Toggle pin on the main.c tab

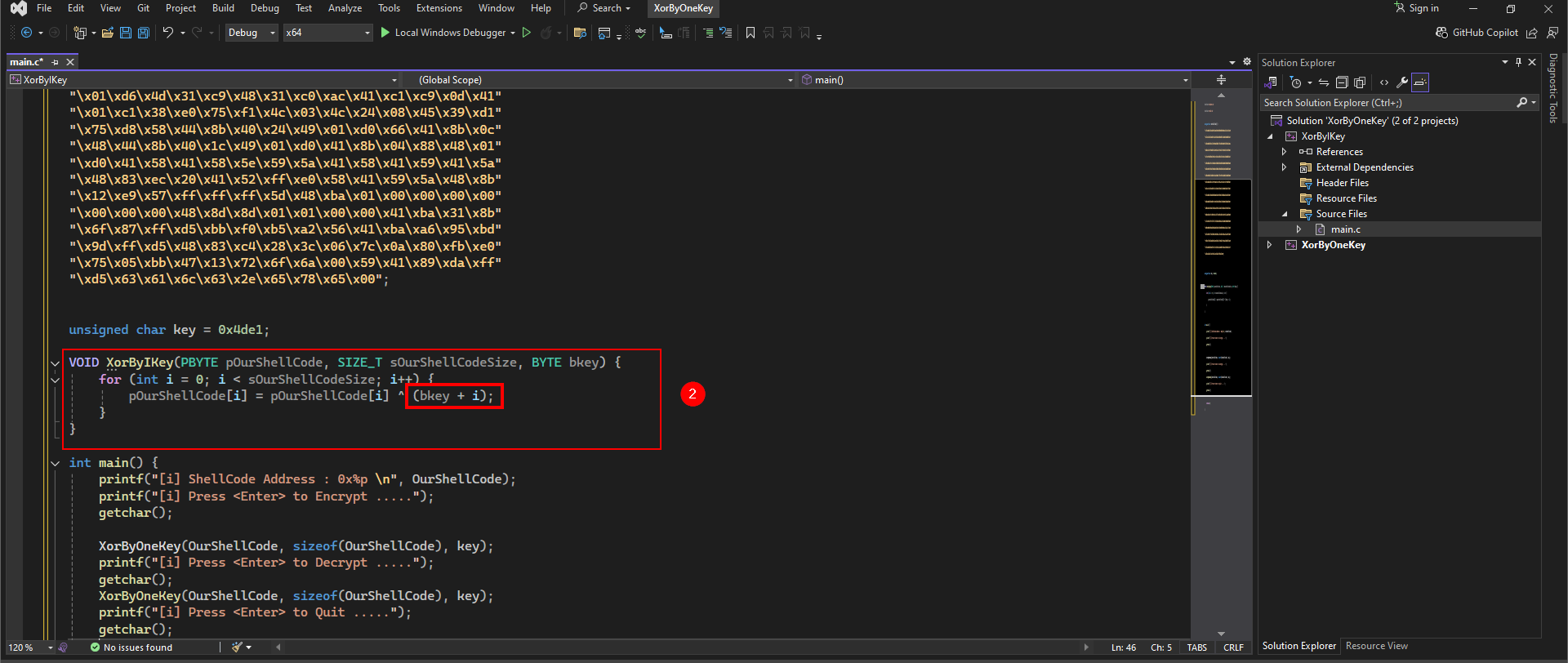point(56,62)
